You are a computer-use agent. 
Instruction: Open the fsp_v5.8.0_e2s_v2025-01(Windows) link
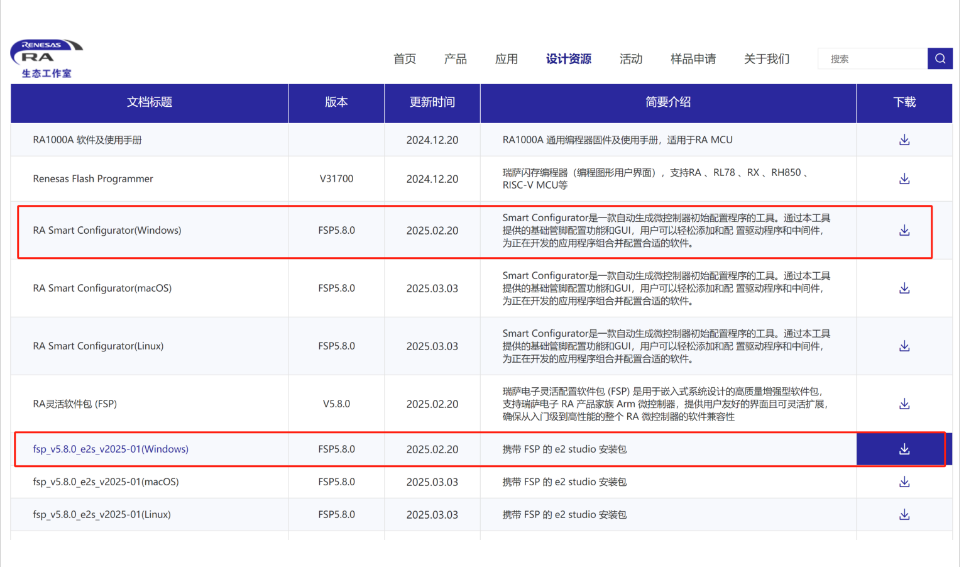[x=111, y=449]
